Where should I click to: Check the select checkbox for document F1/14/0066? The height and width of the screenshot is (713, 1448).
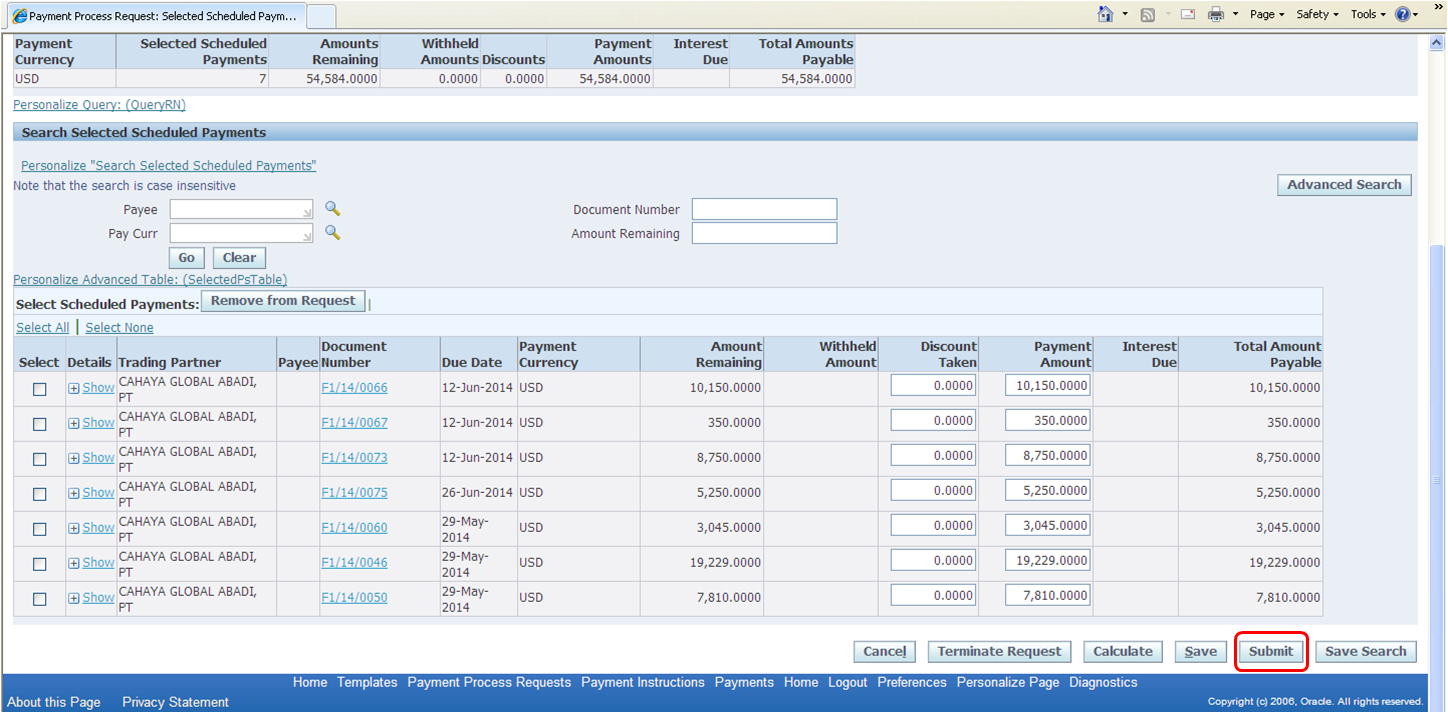(39, 389)
